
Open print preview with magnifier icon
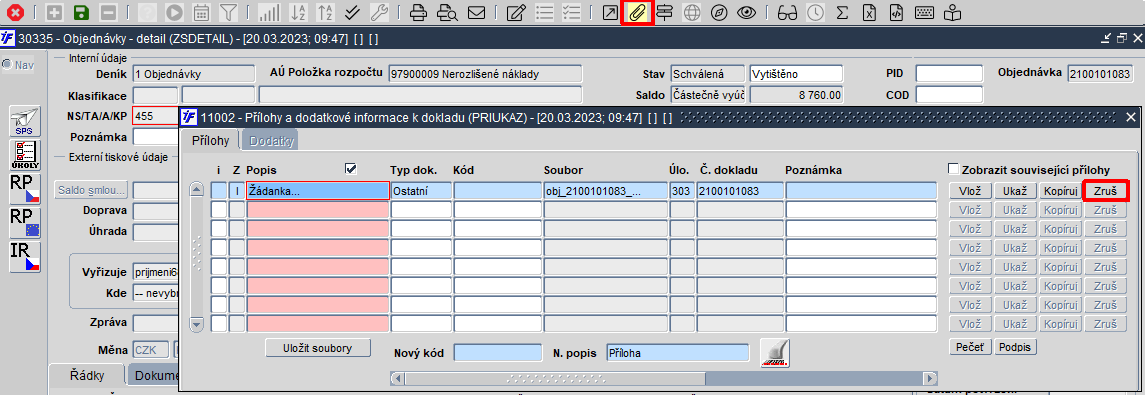[448, 12]
